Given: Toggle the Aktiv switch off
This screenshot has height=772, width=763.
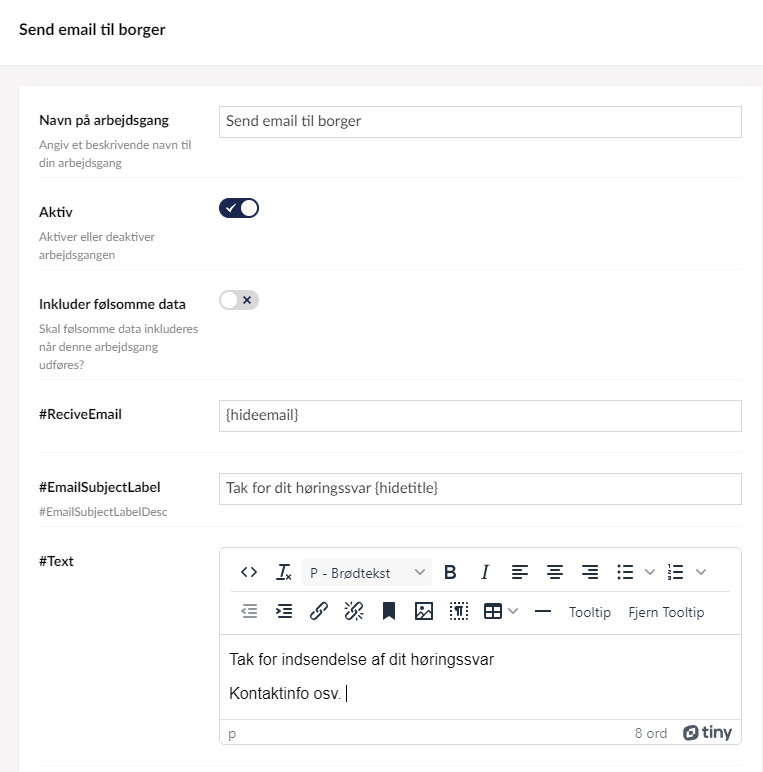Looking at the screenshot, I should tap(239, 208).
